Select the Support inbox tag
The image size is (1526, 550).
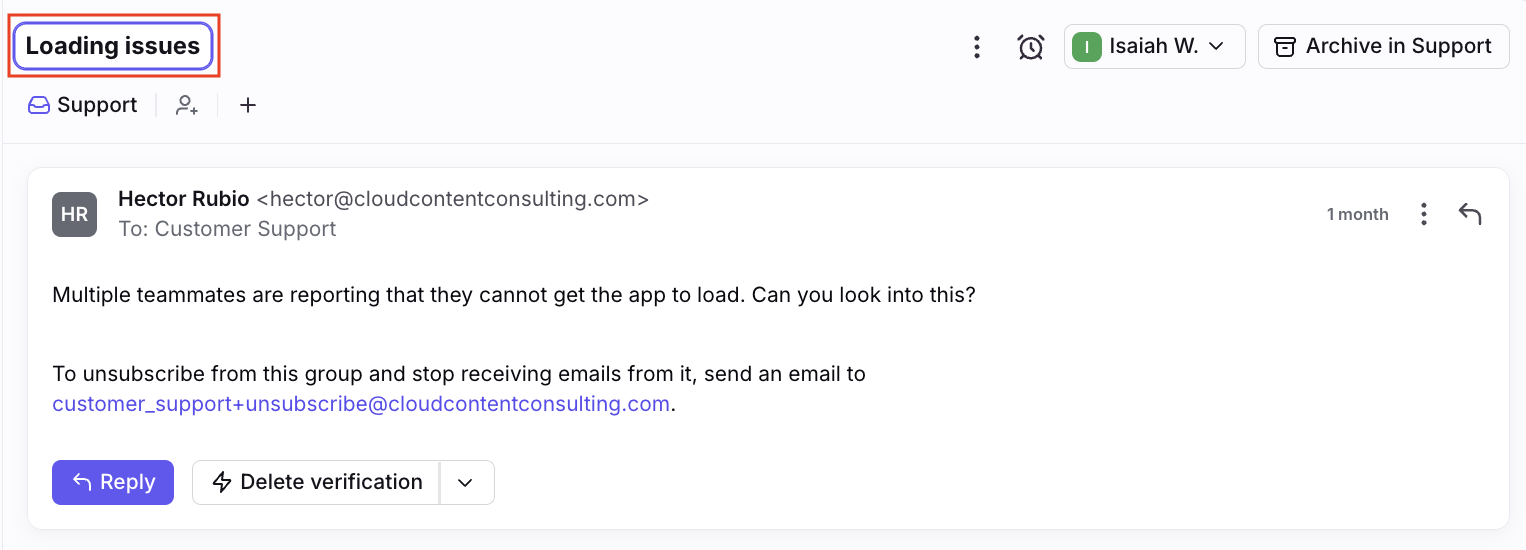(x=83, y=105)
